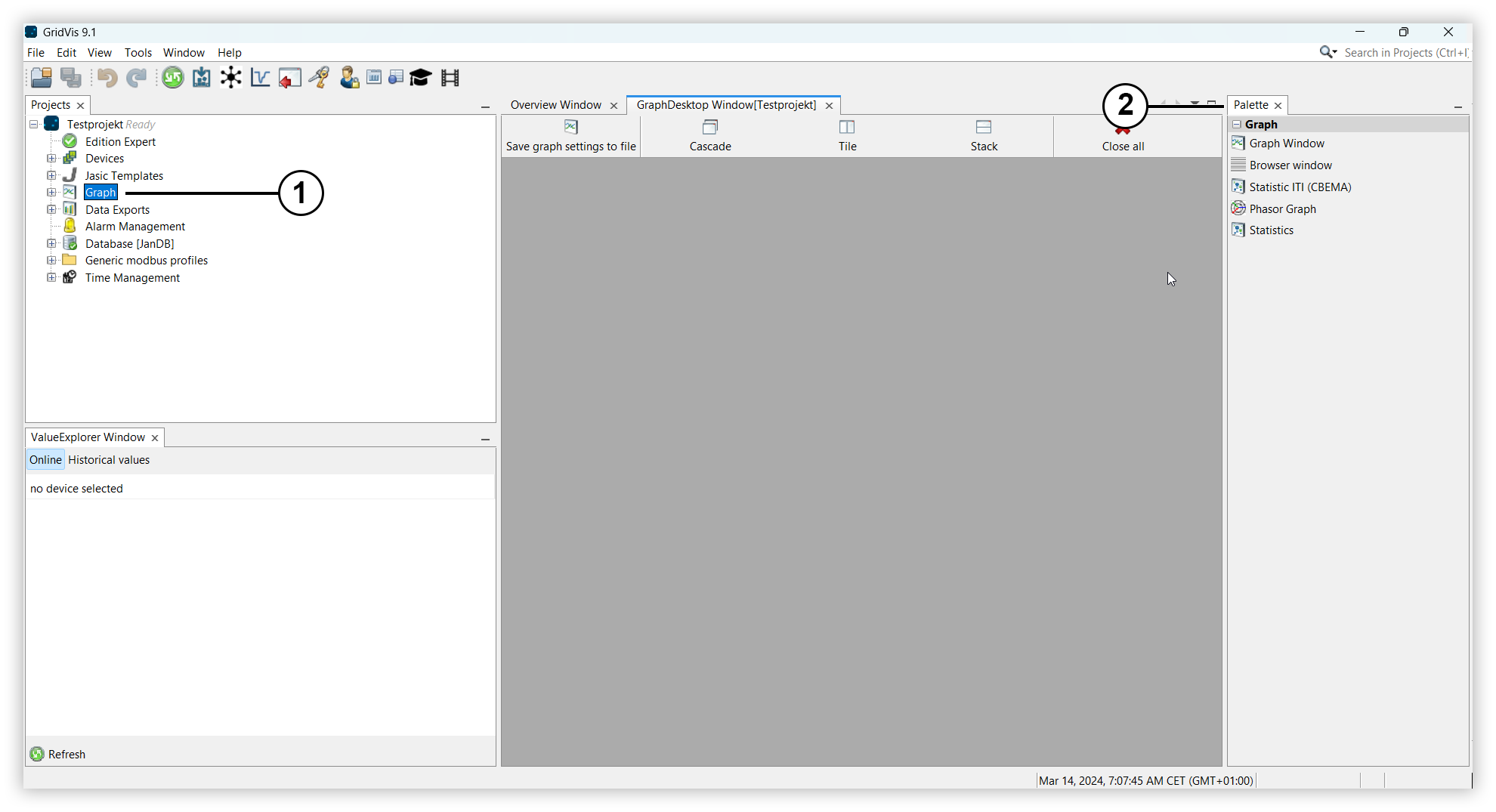Add a Phasor Graph from the Palette
This screenshot has height=812, width=1496.
coord(1282,208)
